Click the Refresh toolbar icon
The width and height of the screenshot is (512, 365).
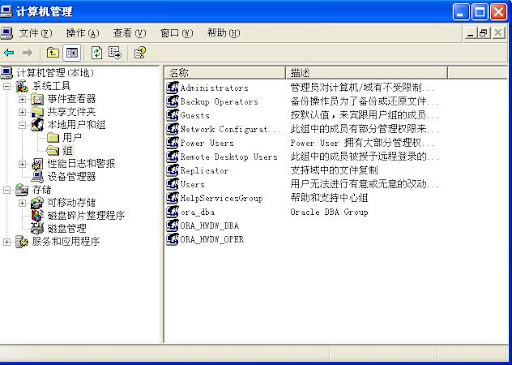(97, 53)
